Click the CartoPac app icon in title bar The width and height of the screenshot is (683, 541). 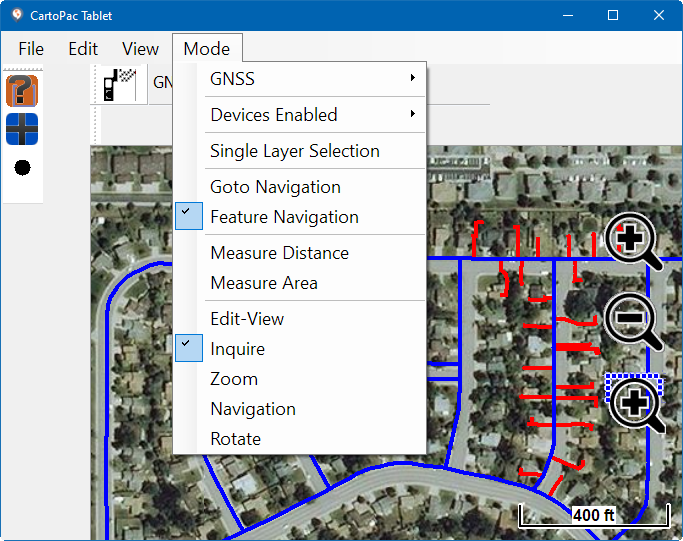pyautogui.click(x=16, y=15)
